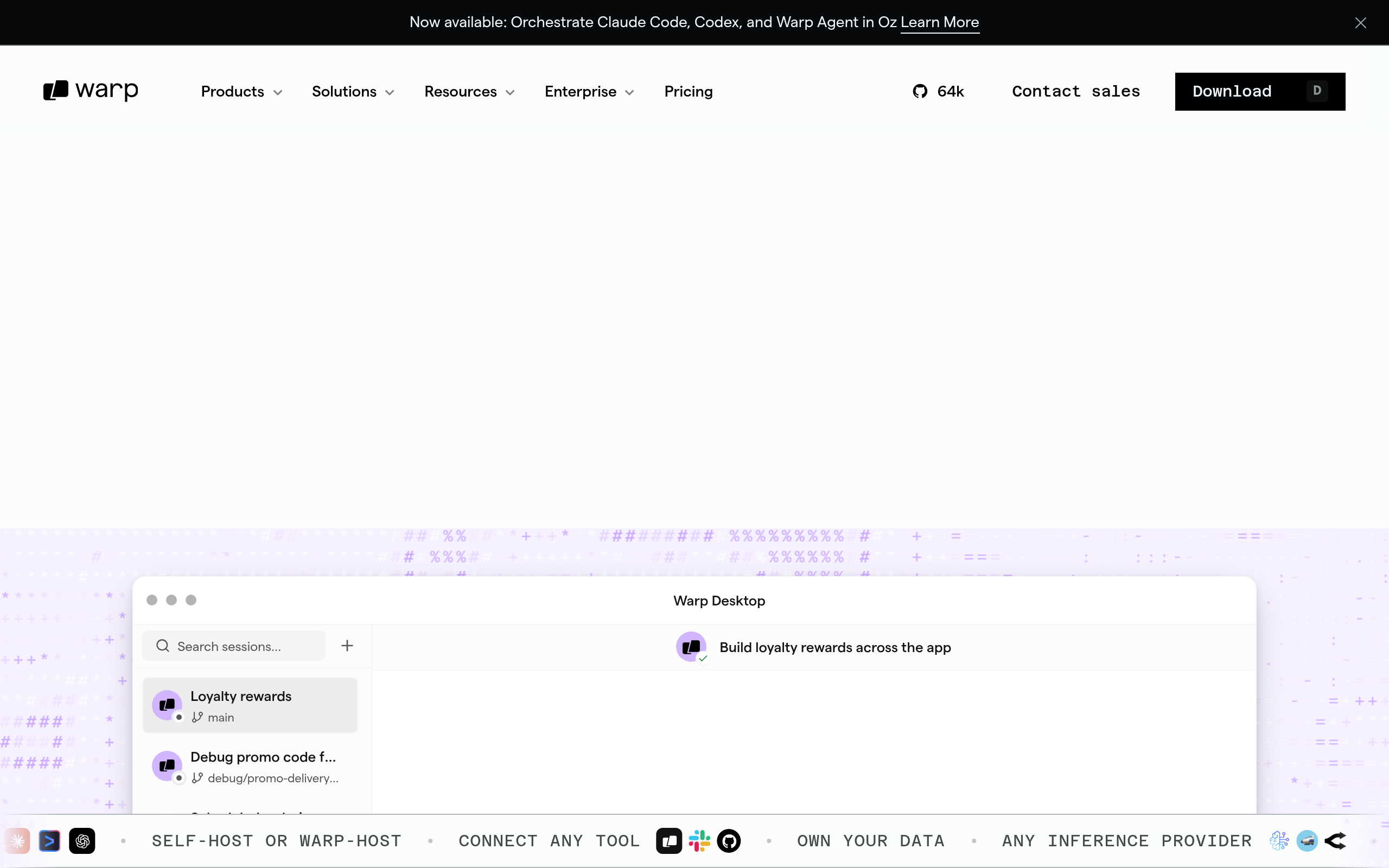
Task: Click the black Download button
Action: coord(1260,91)
